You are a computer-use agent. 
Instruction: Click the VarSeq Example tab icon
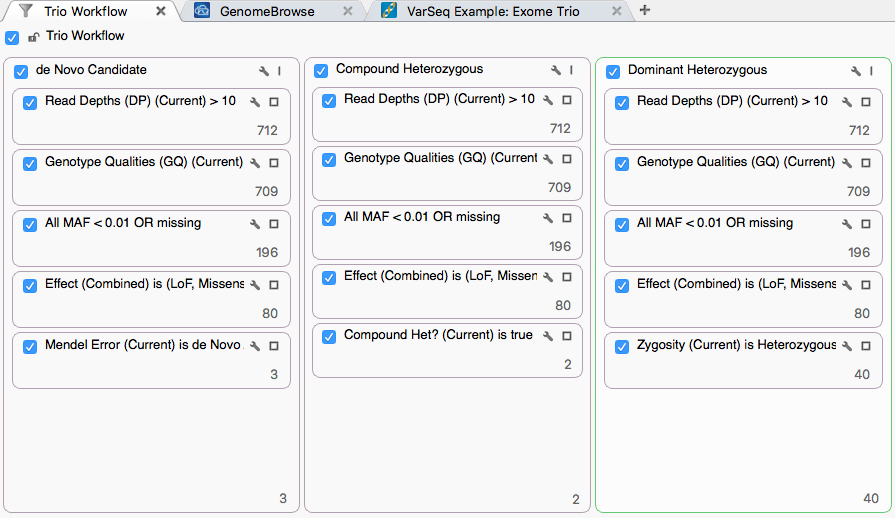tap(389, 10)
